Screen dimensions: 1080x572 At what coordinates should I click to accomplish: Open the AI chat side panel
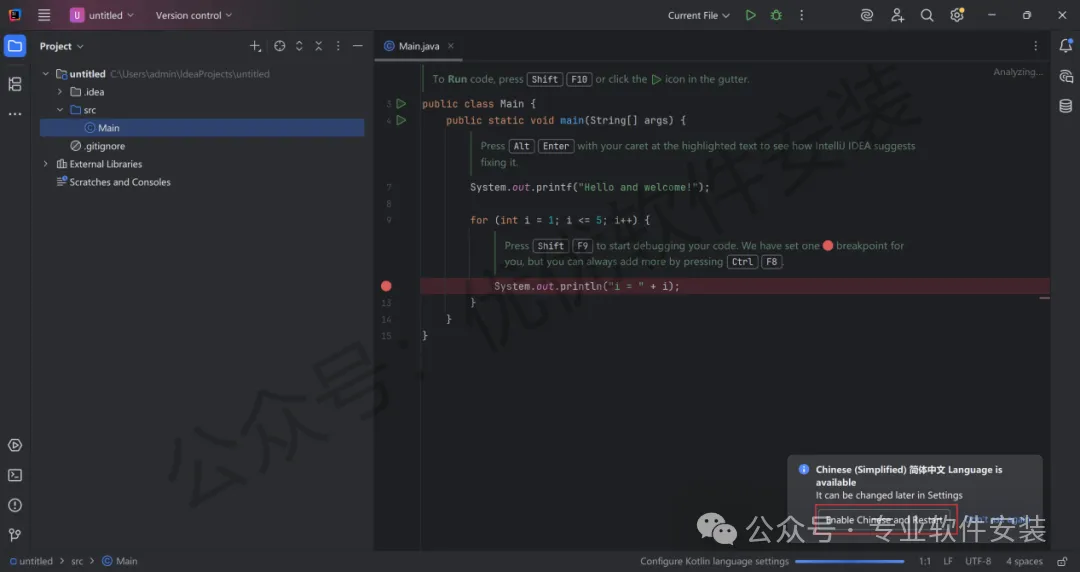[x=1066, y=76]
